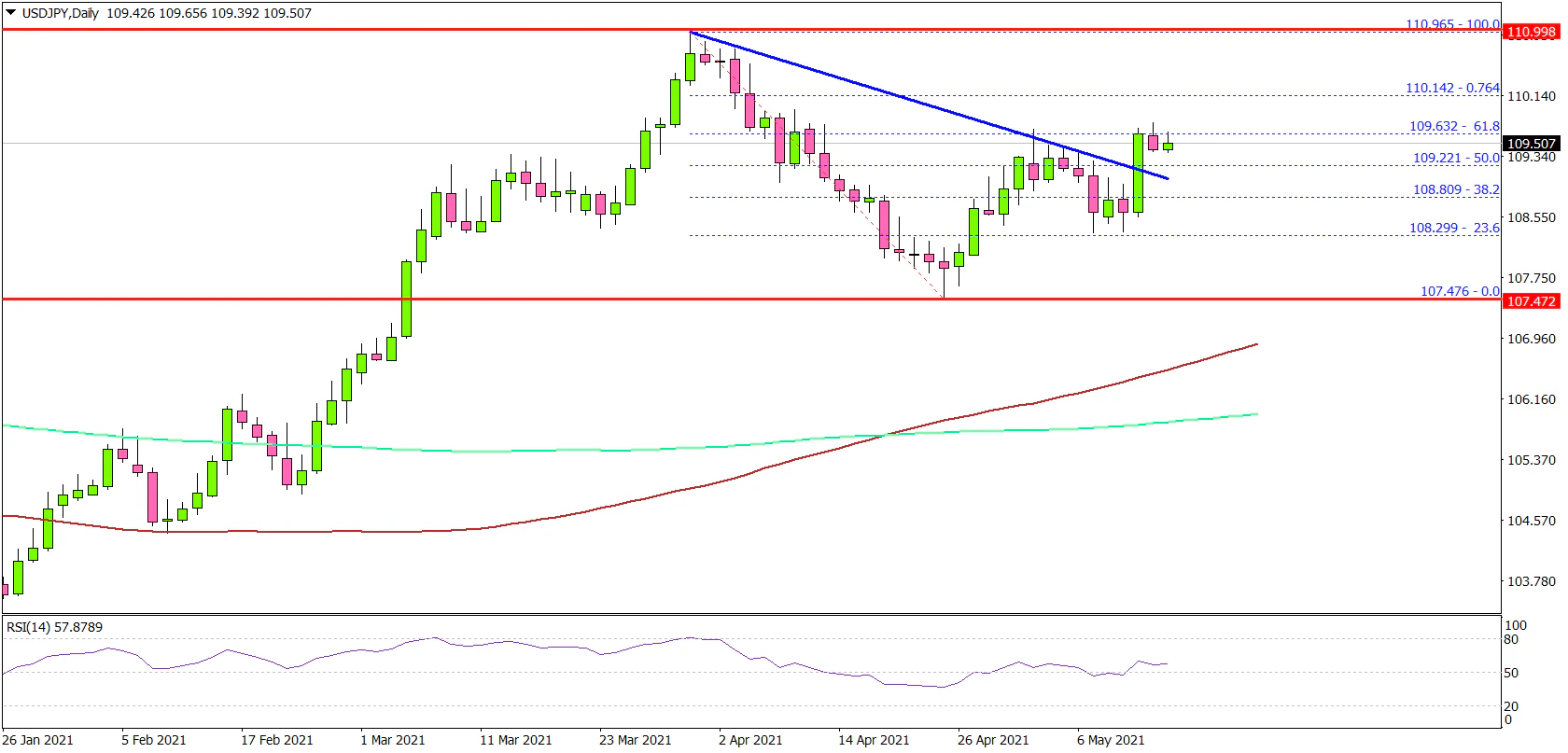Image resolution: width=1568 pixels, height=753 pixels.
Task: Click the upper red horizontal resistance line
Action: (373, 30)
